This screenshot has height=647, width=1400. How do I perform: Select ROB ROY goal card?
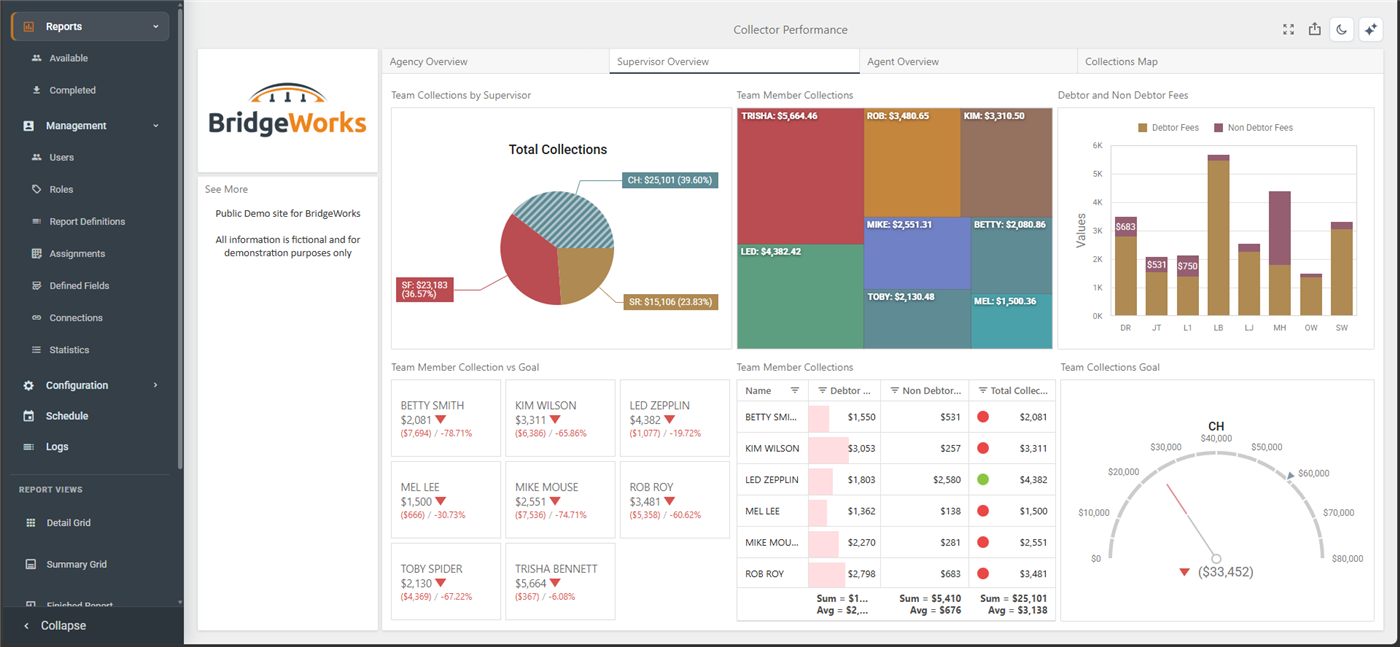coord(675,500)
